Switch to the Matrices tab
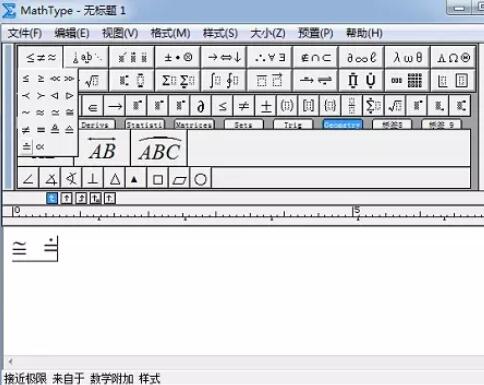Viewport: 484px width, 385px height. pos(194,125)
